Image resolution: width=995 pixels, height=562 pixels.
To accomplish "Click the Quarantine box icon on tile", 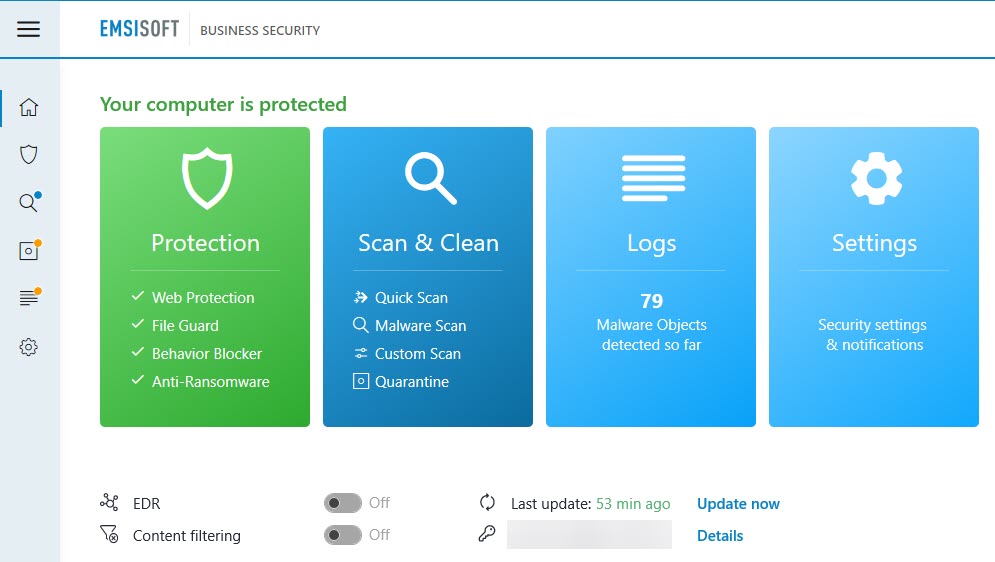I will coord(360,381).
